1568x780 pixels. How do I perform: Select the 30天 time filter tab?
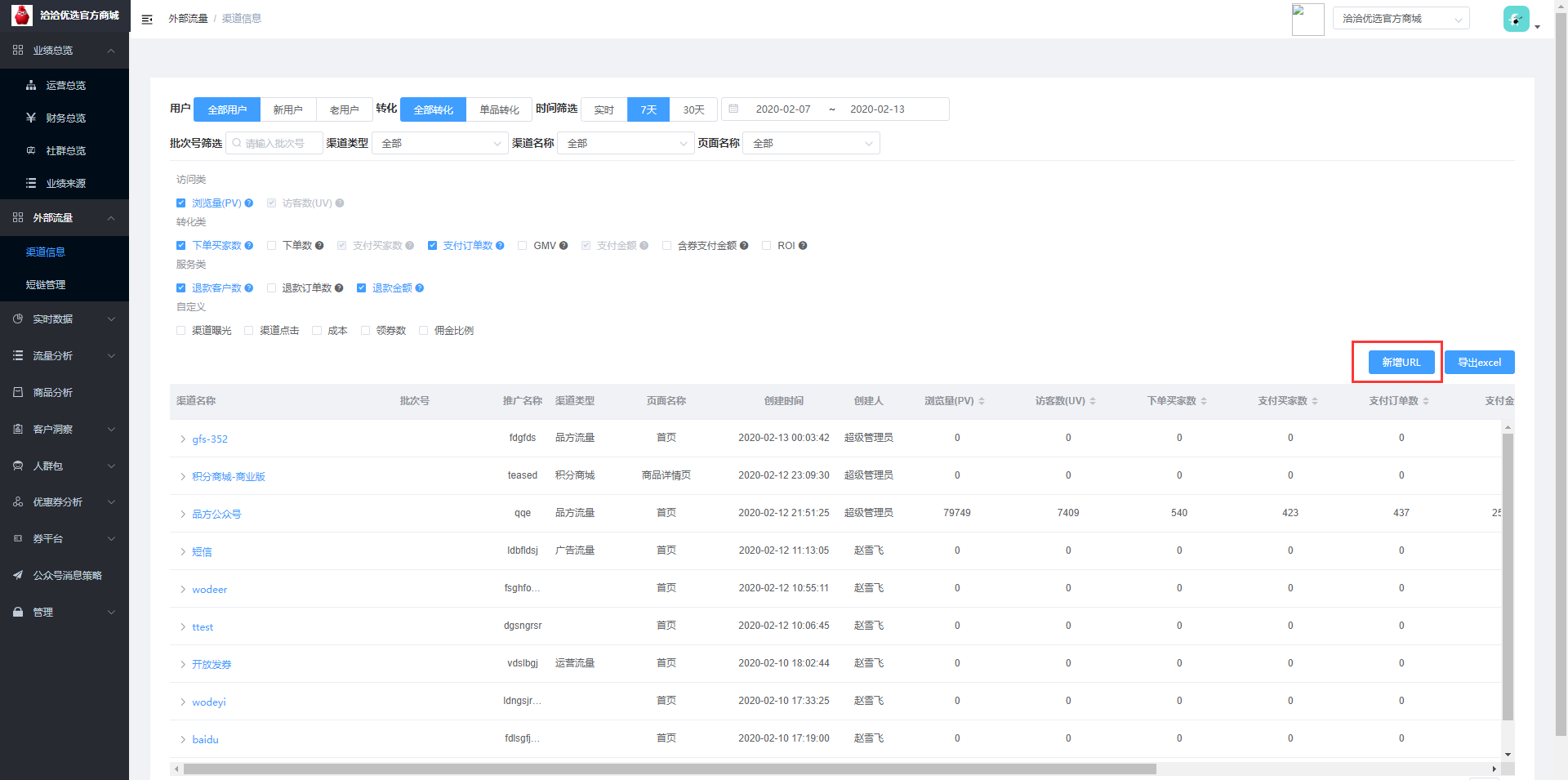(693, 109)
